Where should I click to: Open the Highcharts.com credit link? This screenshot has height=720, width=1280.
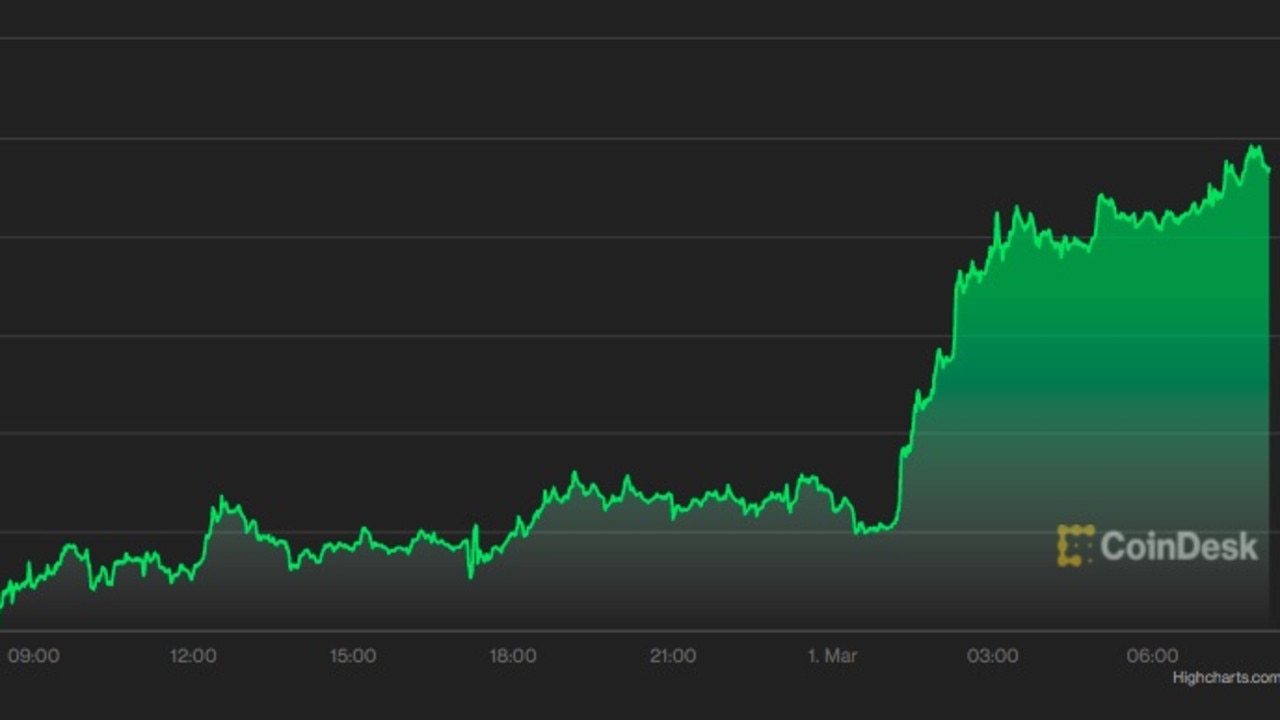(1226, 678)
